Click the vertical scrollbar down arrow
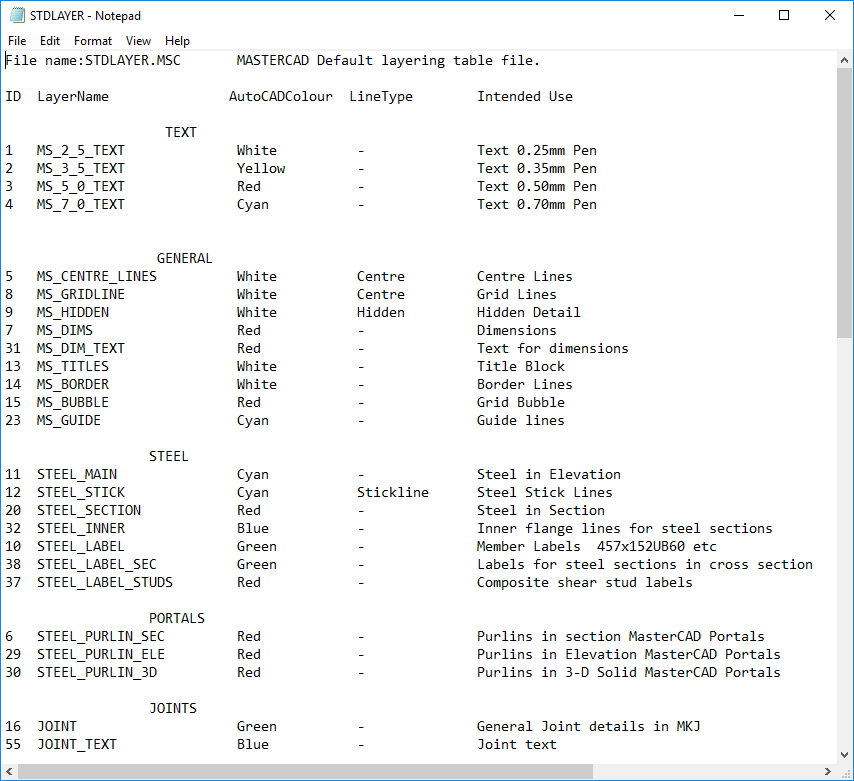 click(845, 754)
